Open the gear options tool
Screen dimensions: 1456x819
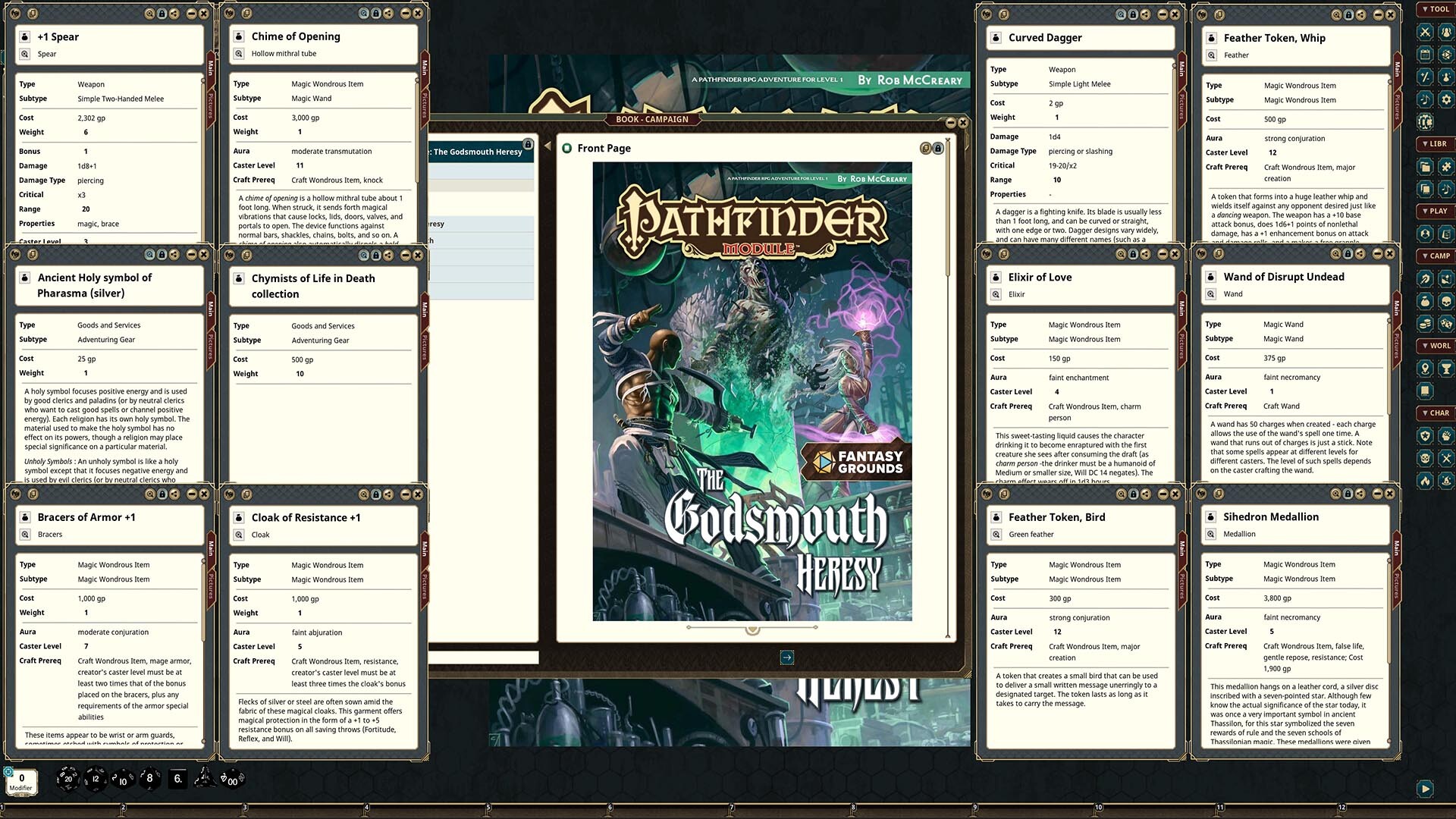click(x=1446, y=99)
